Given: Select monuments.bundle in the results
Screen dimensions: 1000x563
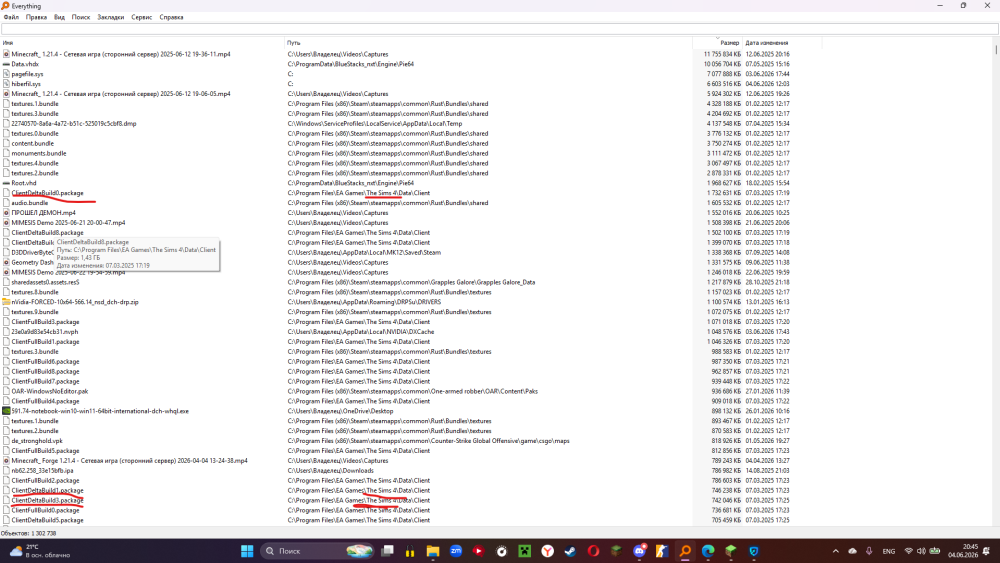Looking at the screenshot, I should [39, 154].
